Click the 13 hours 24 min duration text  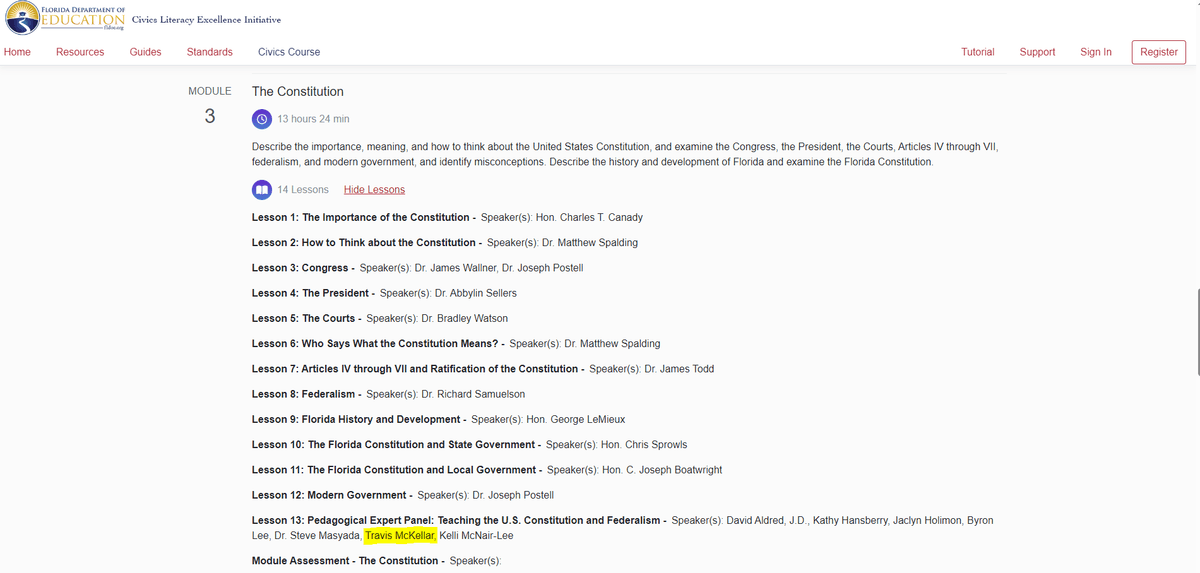point(313,119)
